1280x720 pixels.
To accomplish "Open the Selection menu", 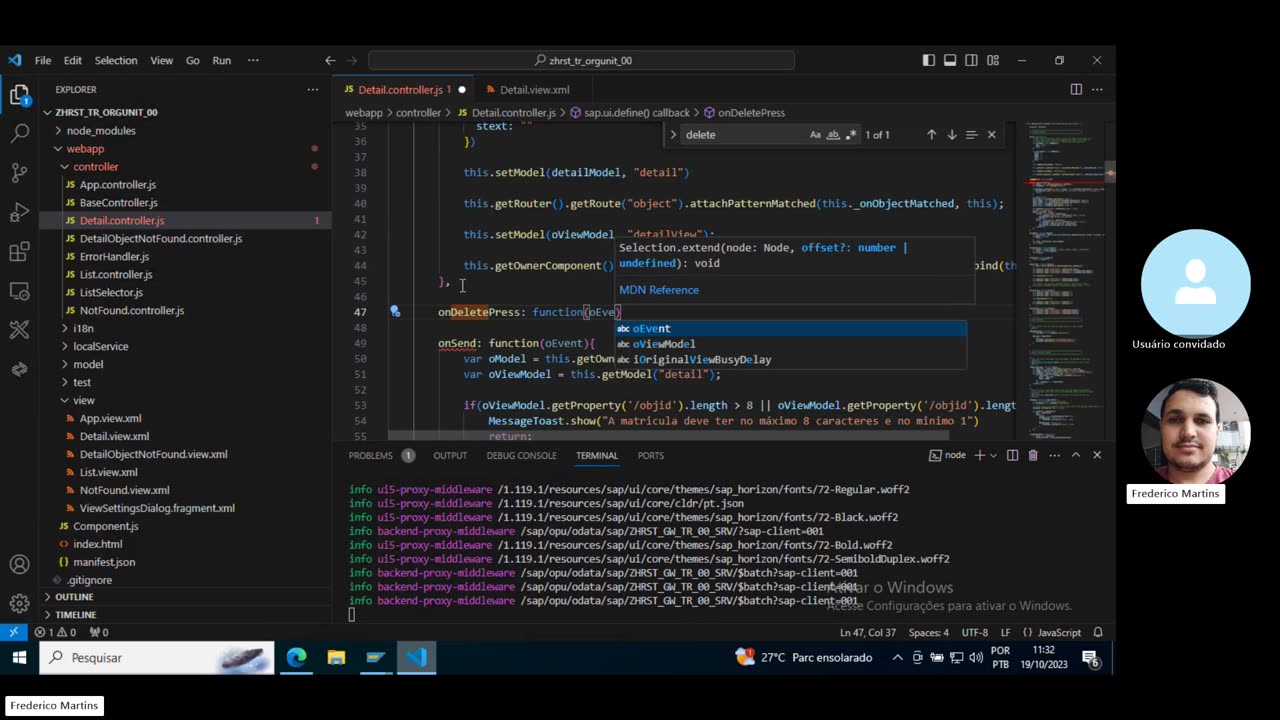I will tap(116, 60).
